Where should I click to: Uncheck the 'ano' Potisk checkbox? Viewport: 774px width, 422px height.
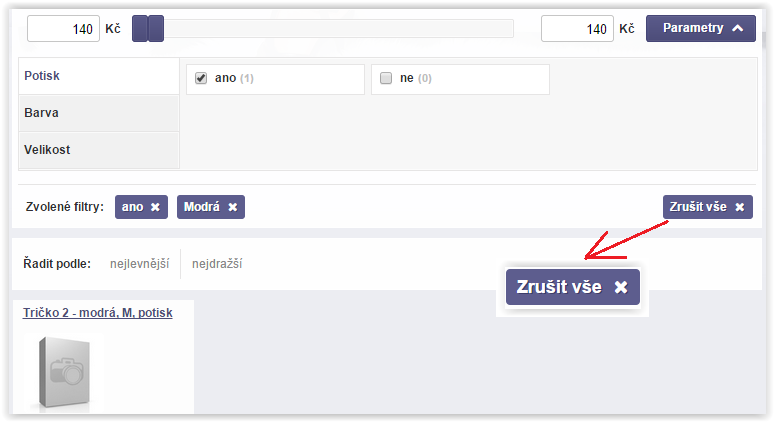[x=201, y=78]
